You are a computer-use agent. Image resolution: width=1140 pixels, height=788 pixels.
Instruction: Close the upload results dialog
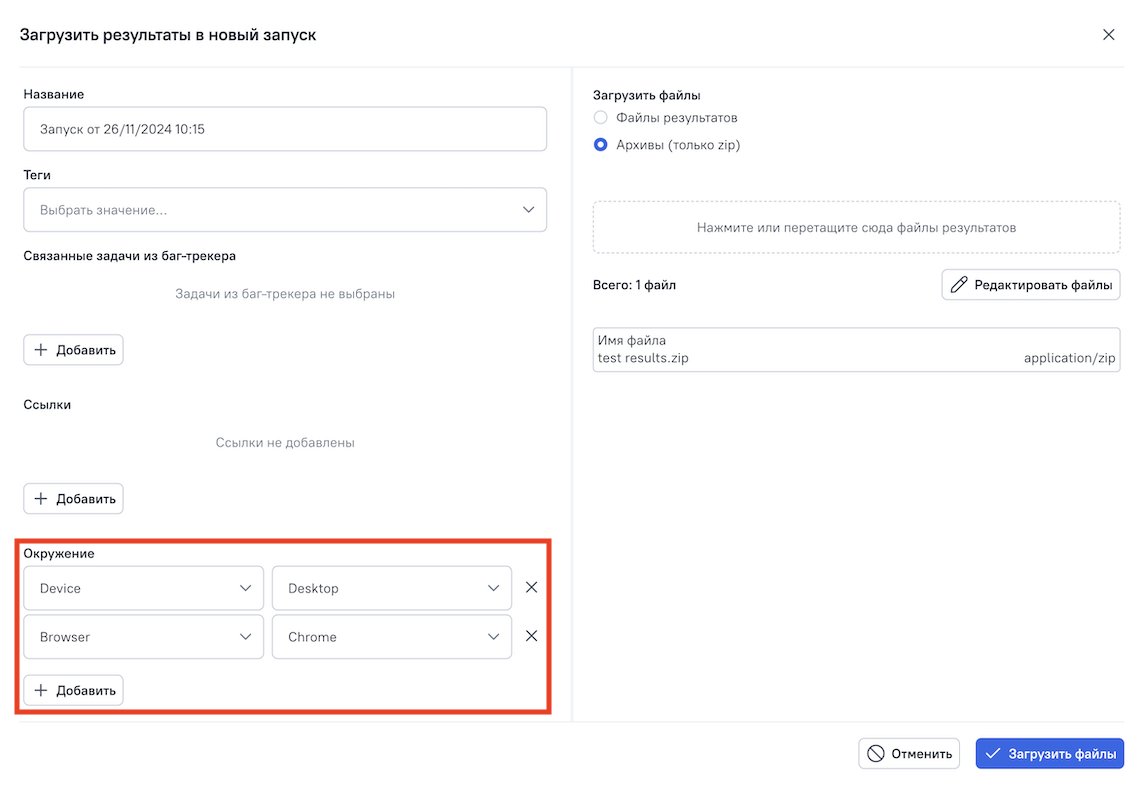[1108, 35]
